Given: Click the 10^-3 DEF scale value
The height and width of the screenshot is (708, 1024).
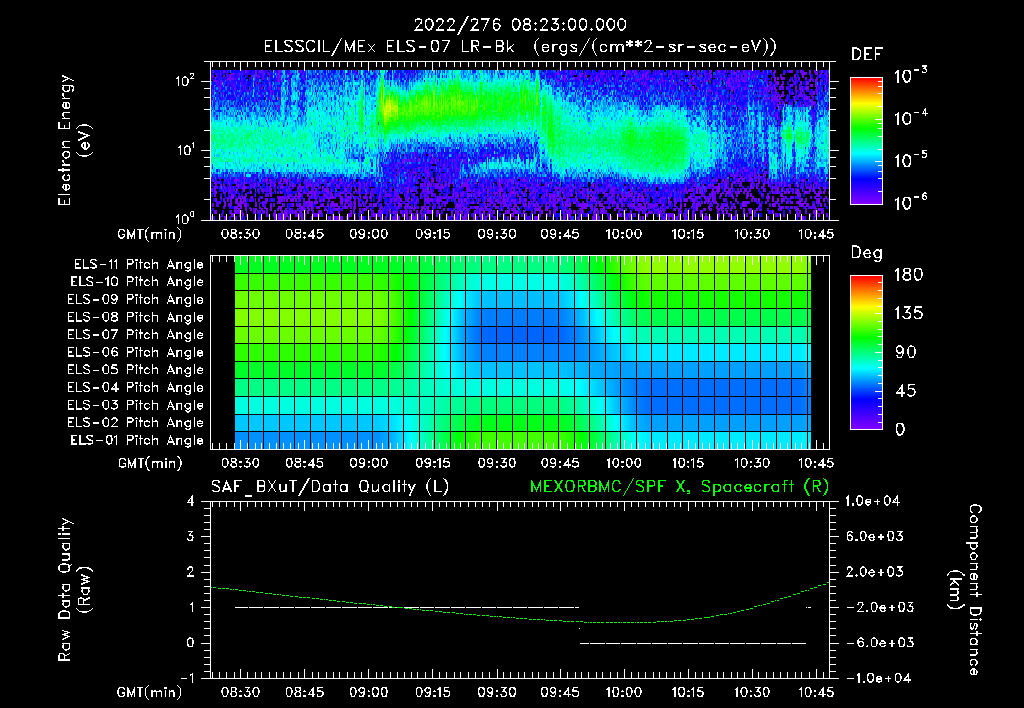Looking at the screenshot, I should pos(910,75).
